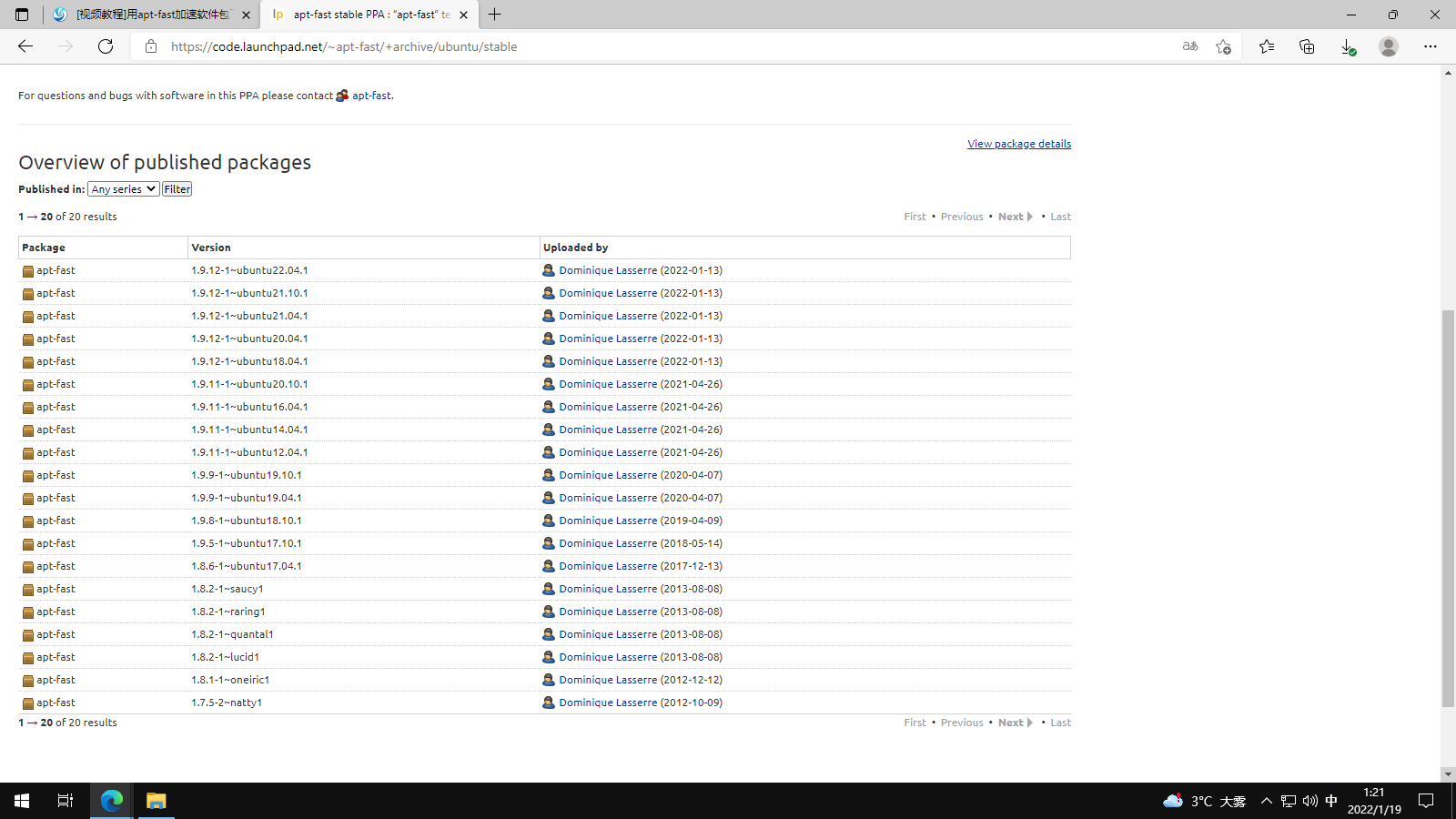The height and width of the screenshot is (819, 1456).
Task: Open the Published in series dropdown
Action: tap(124, 189)
